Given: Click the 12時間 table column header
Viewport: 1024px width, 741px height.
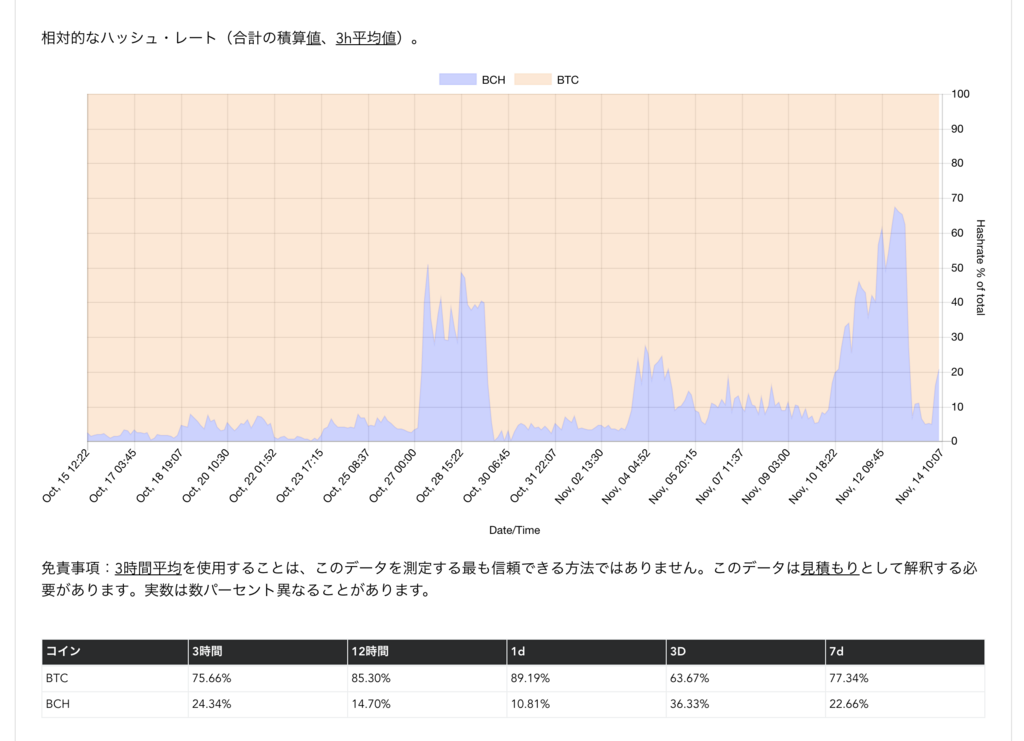Looking at the screenshot, I should point(427,652).
